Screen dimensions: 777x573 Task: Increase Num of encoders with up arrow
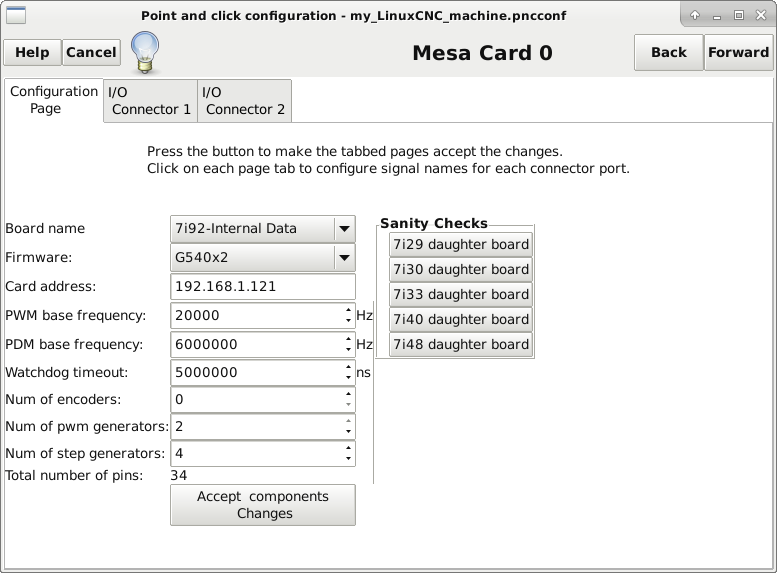[348, 394]
